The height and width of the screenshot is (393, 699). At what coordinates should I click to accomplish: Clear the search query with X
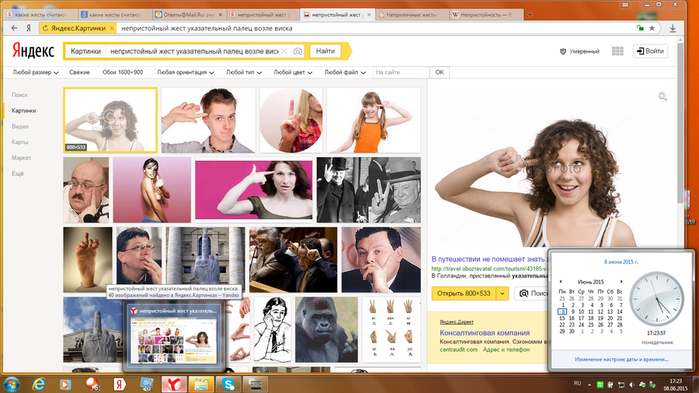coord(284,51)
